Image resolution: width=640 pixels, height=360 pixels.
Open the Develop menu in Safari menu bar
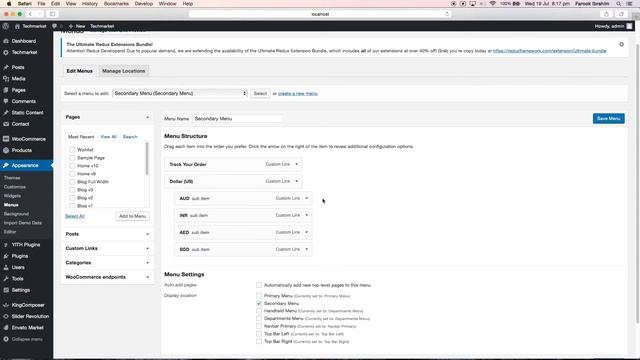[x=144, y=4]
